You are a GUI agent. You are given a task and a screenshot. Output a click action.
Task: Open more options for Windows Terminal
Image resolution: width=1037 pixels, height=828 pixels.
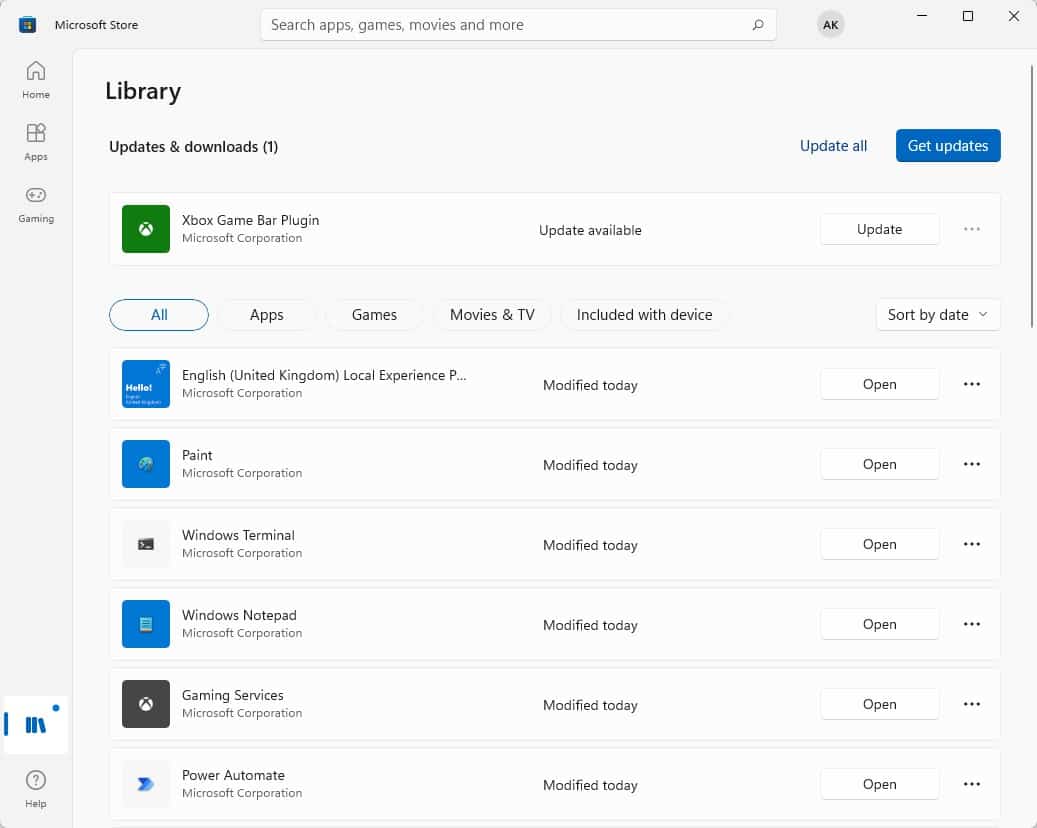click(972, 544)
